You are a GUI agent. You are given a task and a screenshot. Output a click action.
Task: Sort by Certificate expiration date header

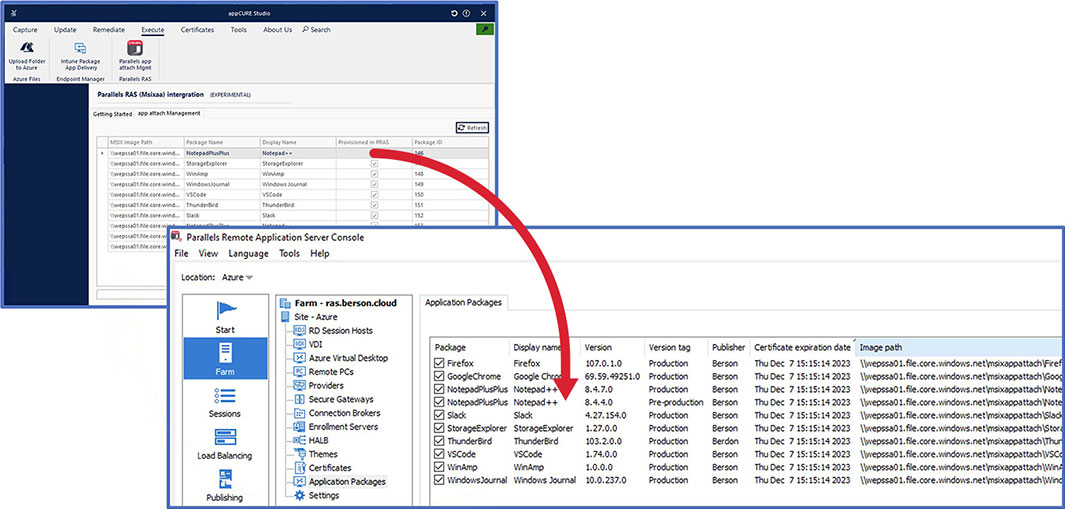point(802,347)
